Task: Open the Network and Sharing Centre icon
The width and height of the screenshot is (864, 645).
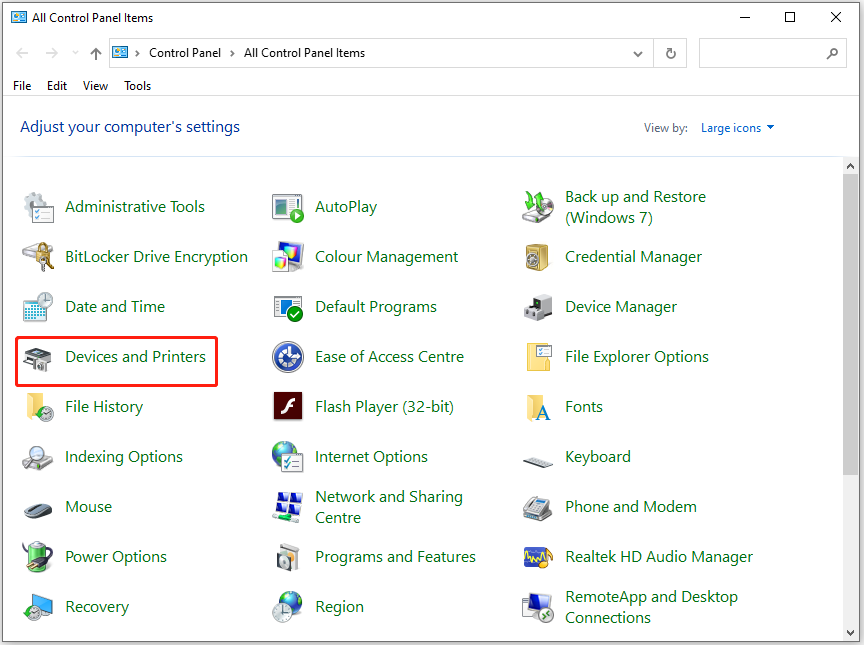Action: pyautogui.click(x=288, y=507)
